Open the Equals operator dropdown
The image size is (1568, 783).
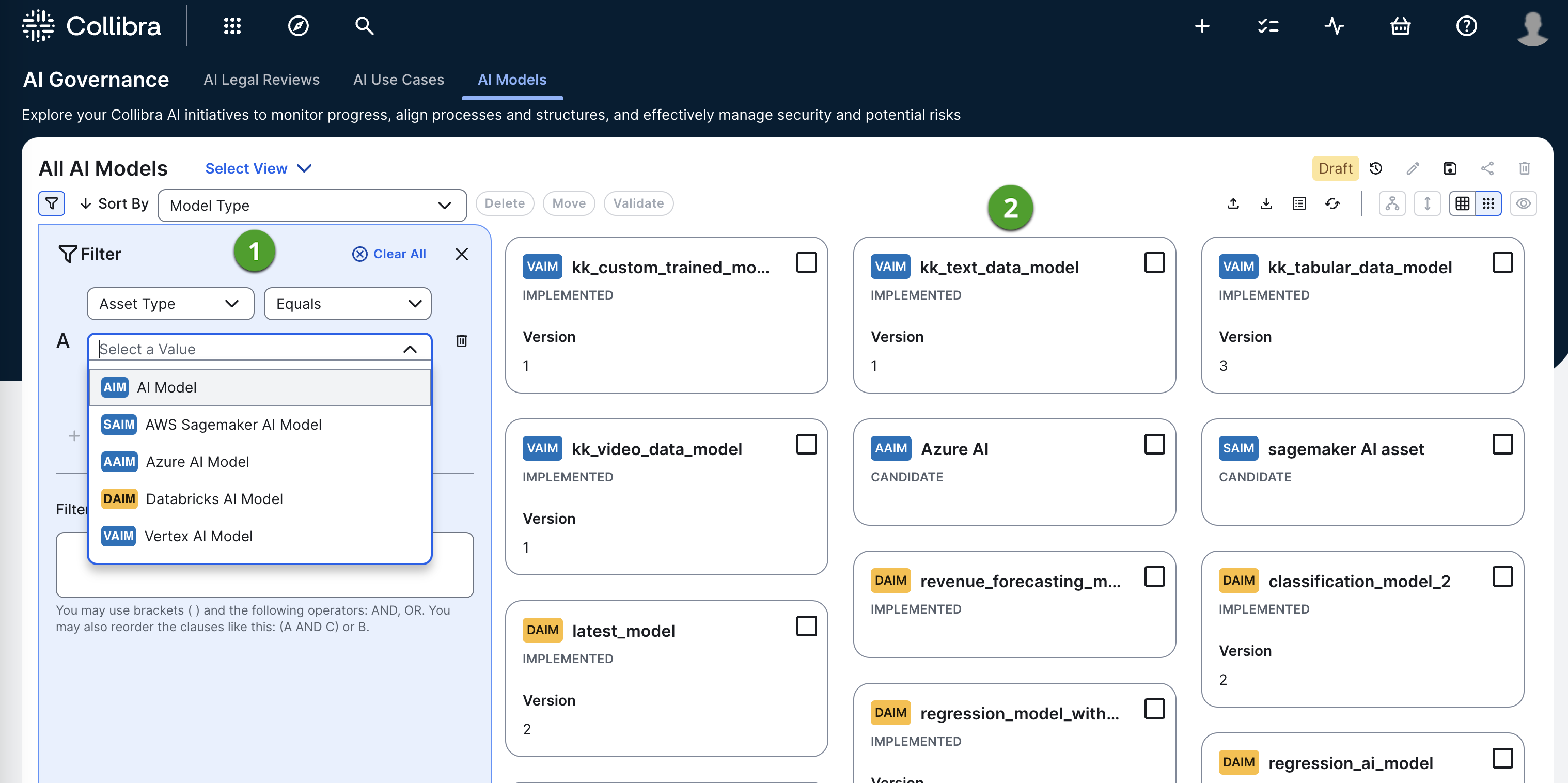347,303
